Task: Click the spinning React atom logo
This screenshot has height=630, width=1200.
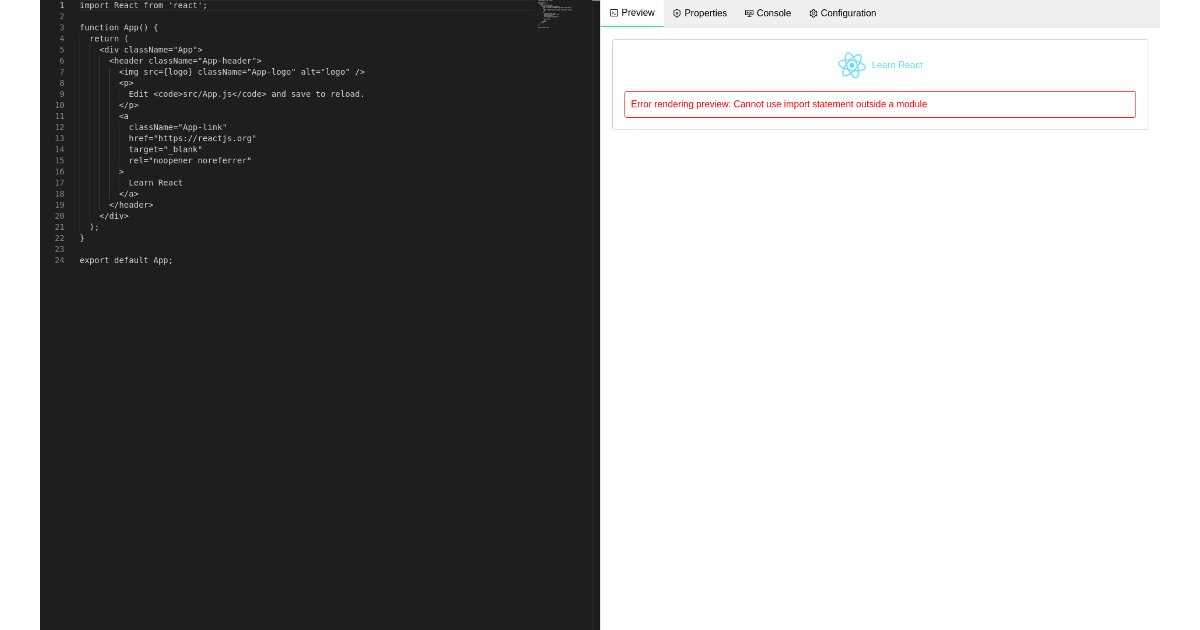Action: [x=852, y=65]
